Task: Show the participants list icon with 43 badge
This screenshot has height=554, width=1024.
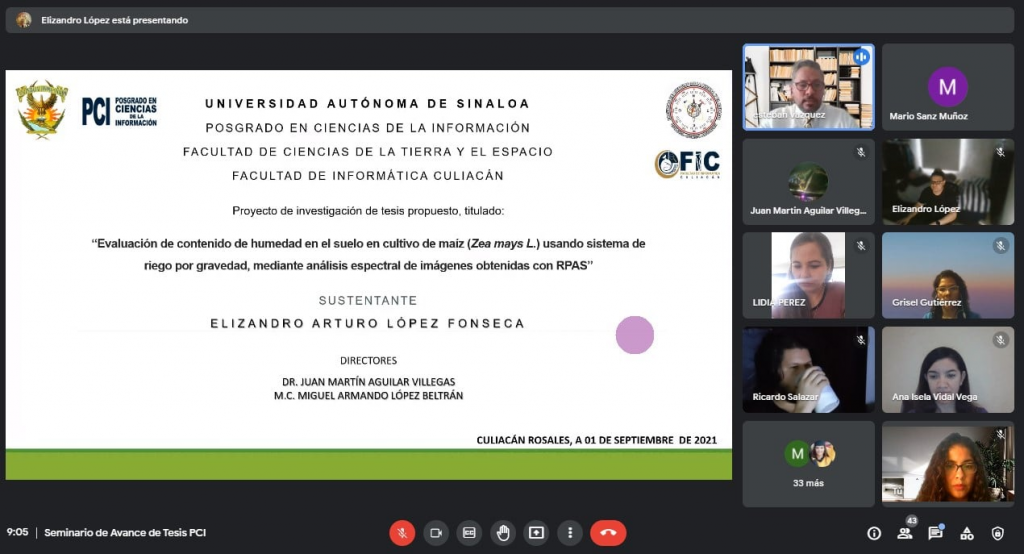Action: click(x=905, y=532)
